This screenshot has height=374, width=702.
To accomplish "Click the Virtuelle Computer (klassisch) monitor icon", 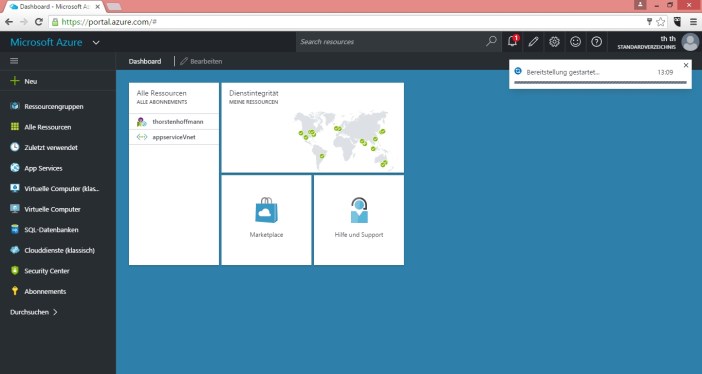I will [15, 188].
